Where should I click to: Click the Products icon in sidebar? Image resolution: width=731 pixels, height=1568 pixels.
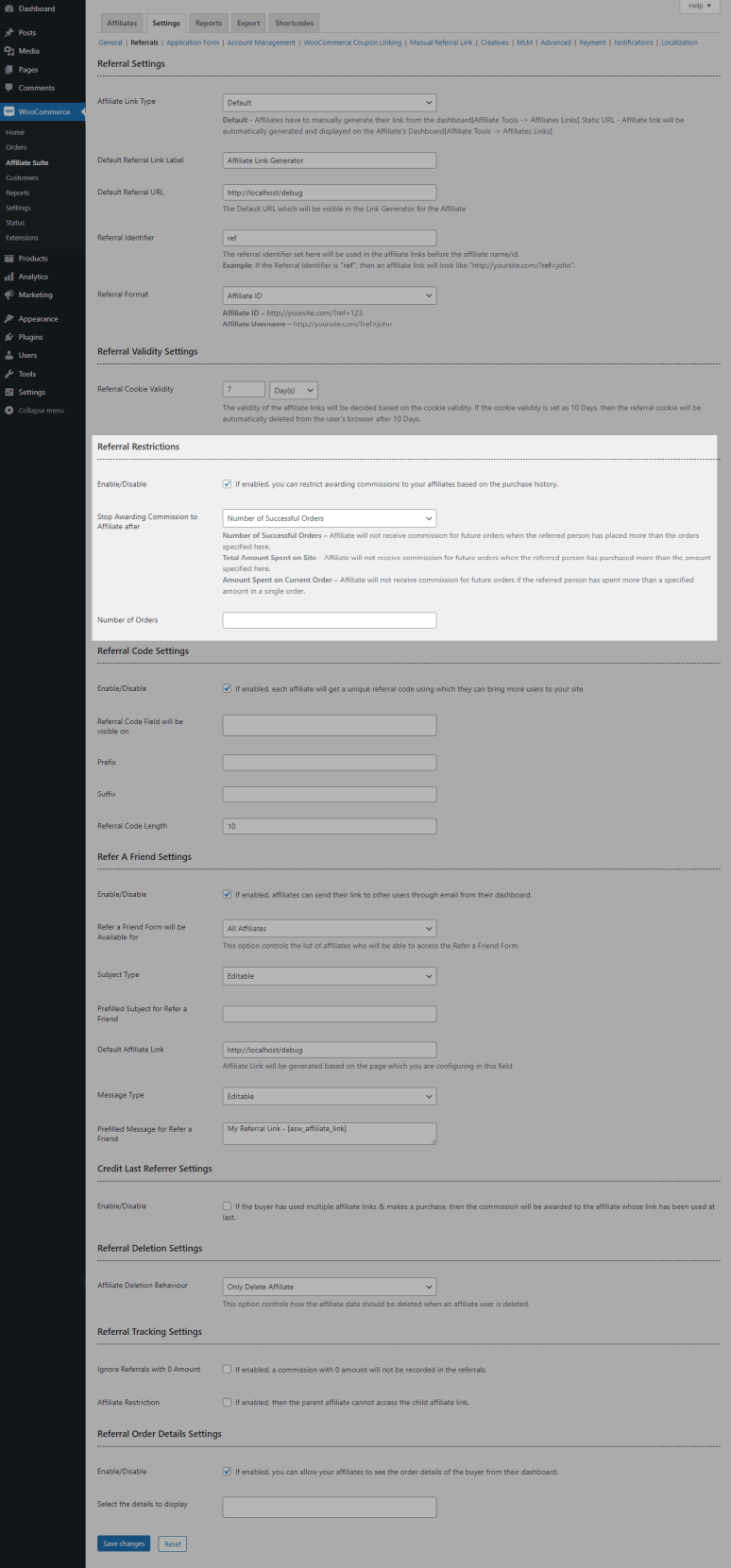click(9, 258)
